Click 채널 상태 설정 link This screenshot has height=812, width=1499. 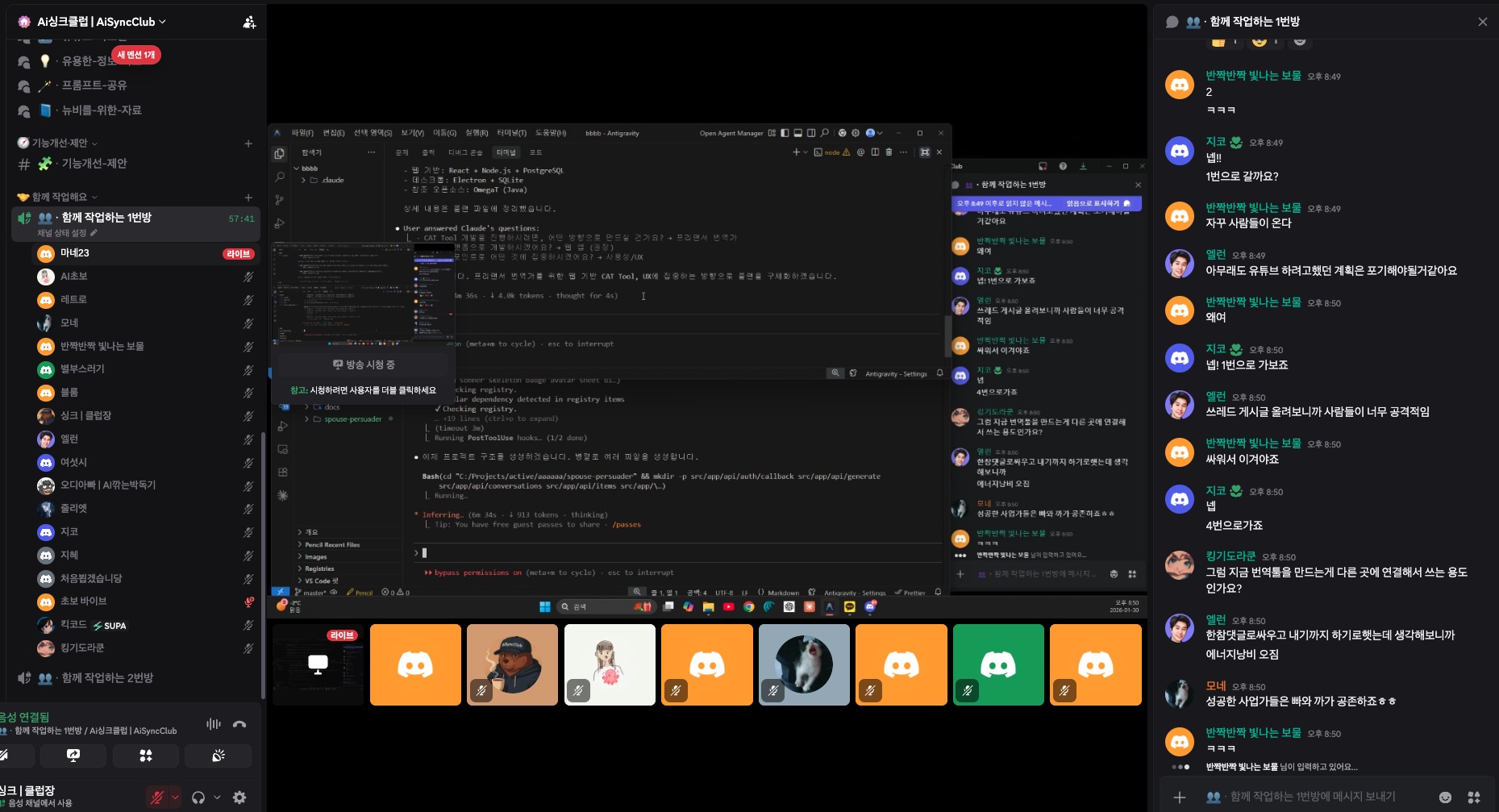66,233
